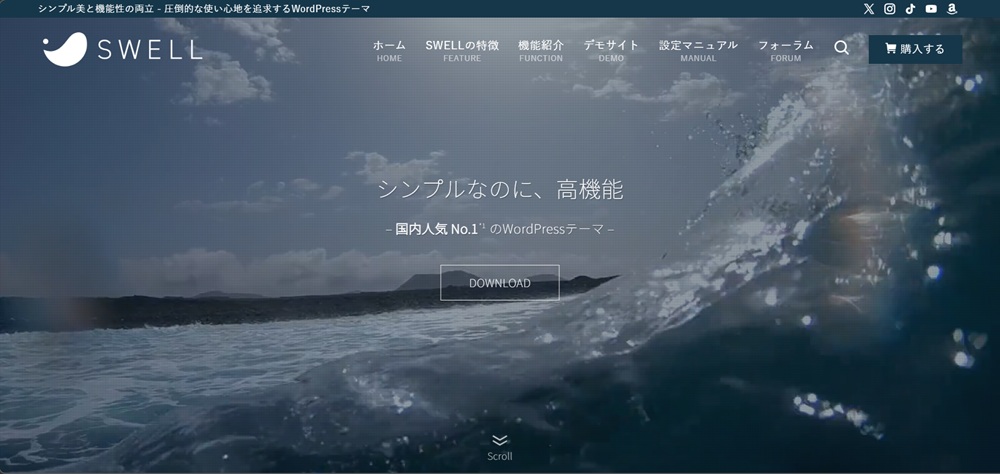Open search with the magnifying glass icon

point(841,48)
